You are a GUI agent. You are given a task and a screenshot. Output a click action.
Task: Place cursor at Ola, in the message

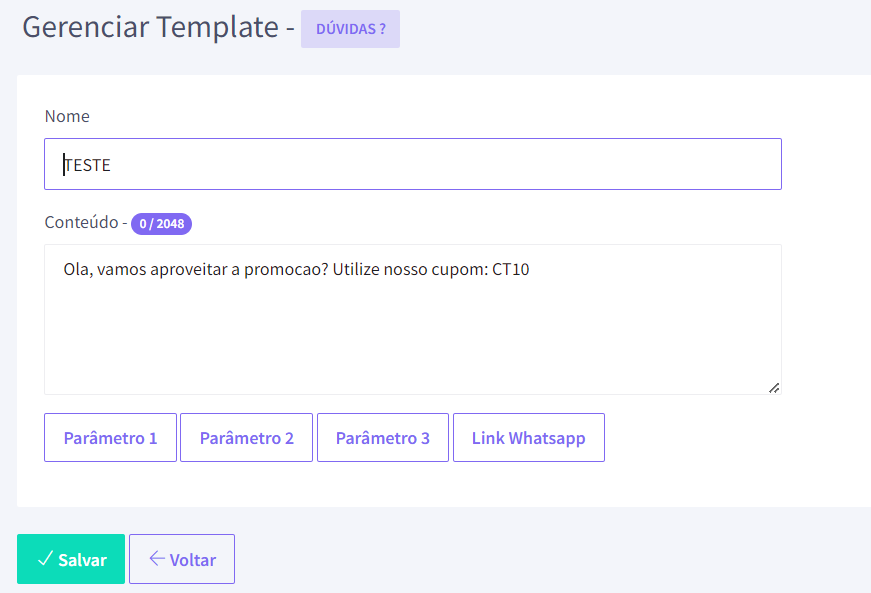[x=78, y=270]
